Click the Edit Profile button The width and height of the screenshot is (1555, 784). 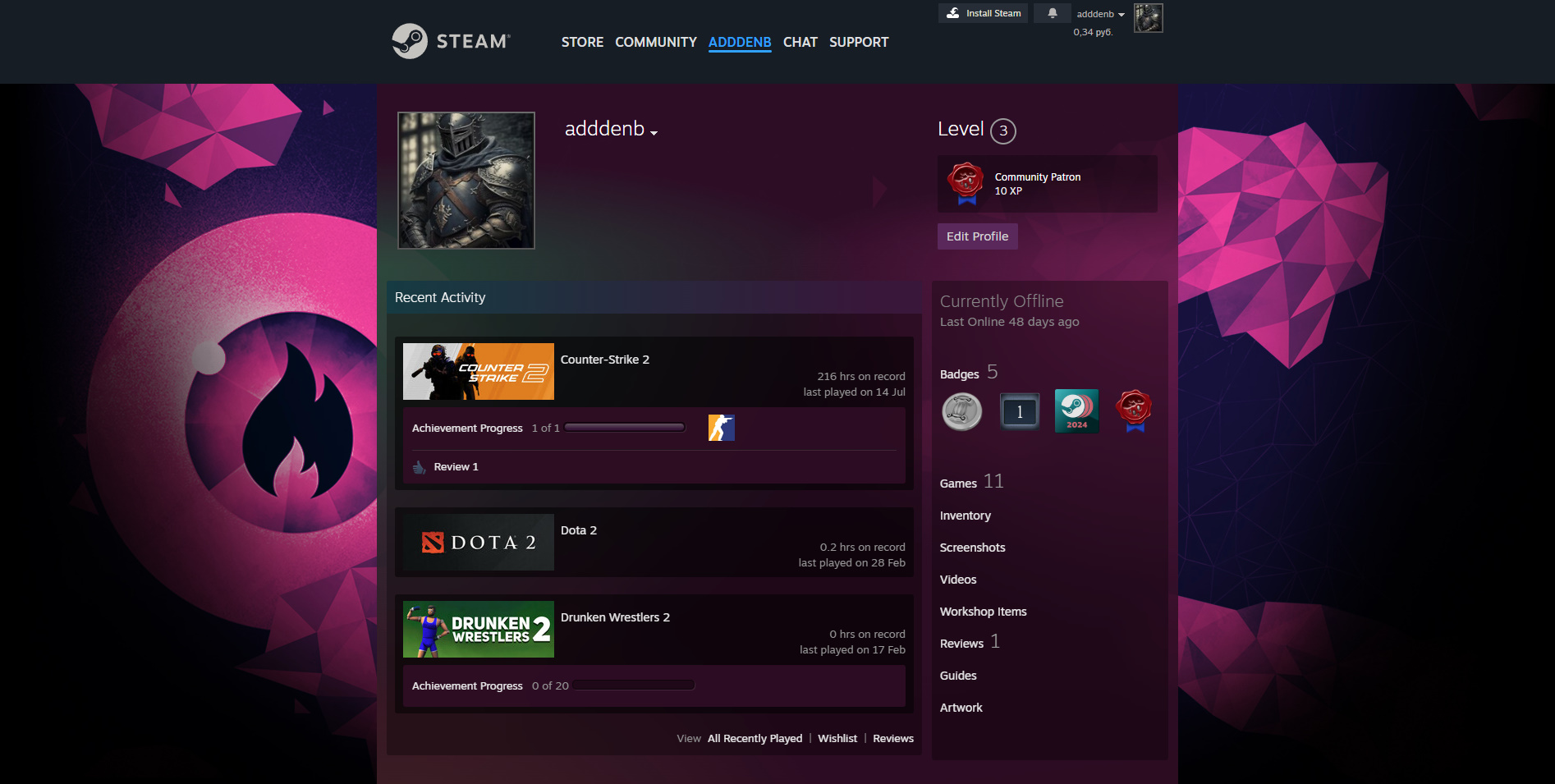pos(977,236)
